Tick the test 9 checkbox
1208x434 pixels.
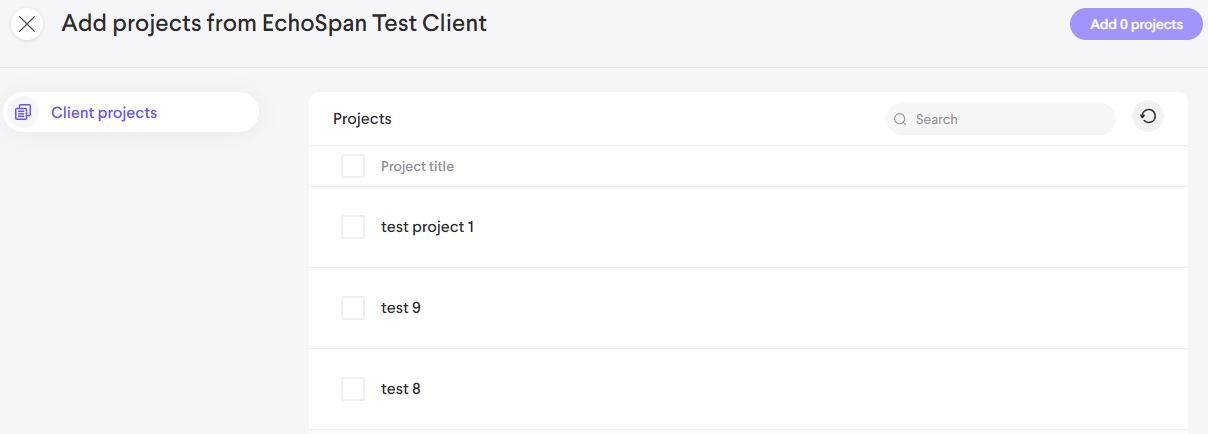[x=353, y=308]
